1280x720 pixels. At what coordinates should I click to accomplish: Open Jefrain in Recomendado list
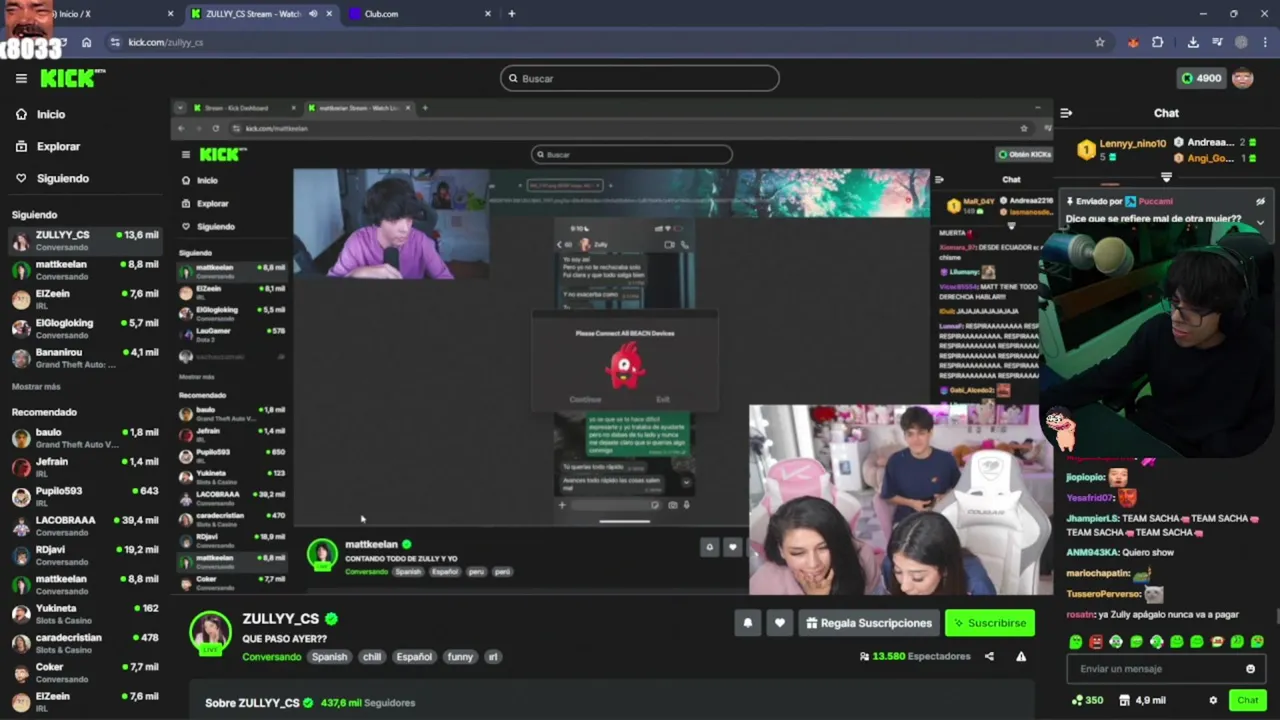(85, 467)
